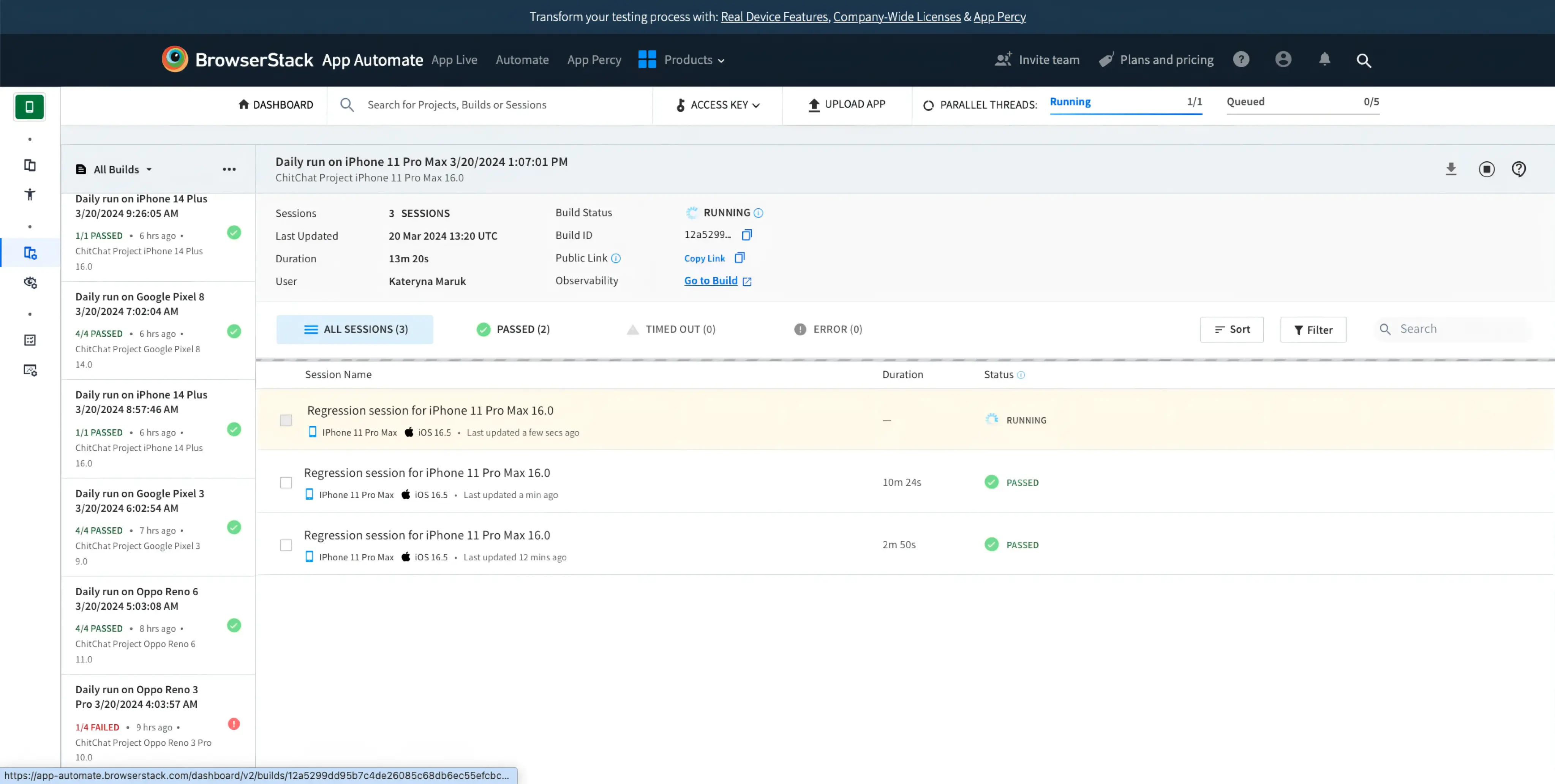Click the passed check icon for Google Pixel 8 build
The height and width of the screenshot is (784, 1555).
[x=234, y=331]
